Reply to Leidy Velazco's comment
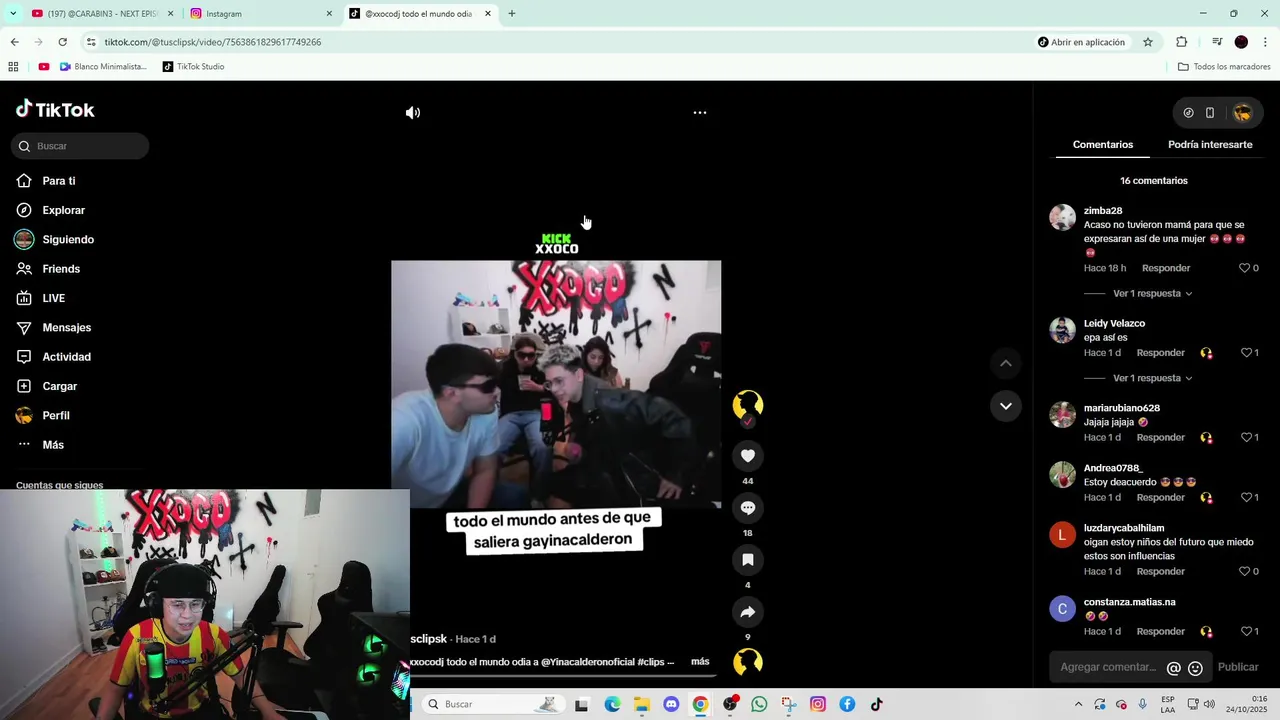This screenshot has height=720, width=1280. pyautogui.click(x=1160, y=353)
